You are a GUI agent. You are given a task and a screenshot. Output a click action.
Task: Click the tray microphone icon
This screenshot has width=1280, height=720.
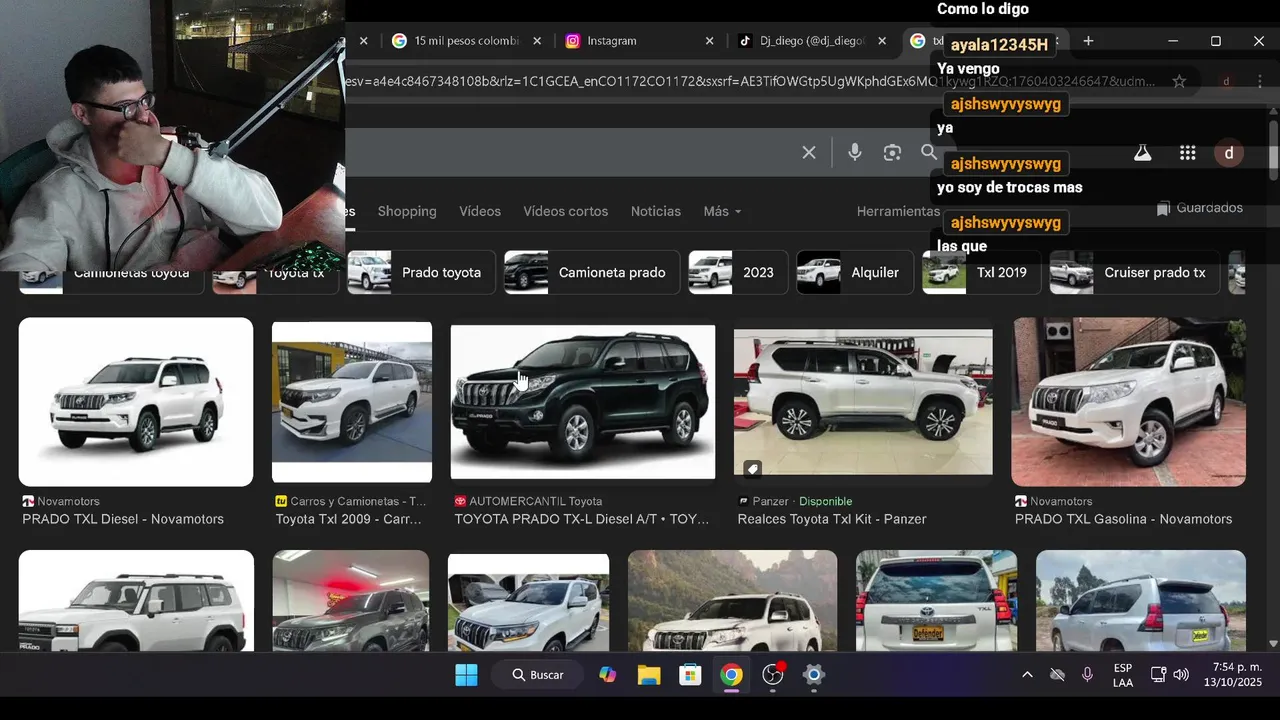click(1087, 675)
